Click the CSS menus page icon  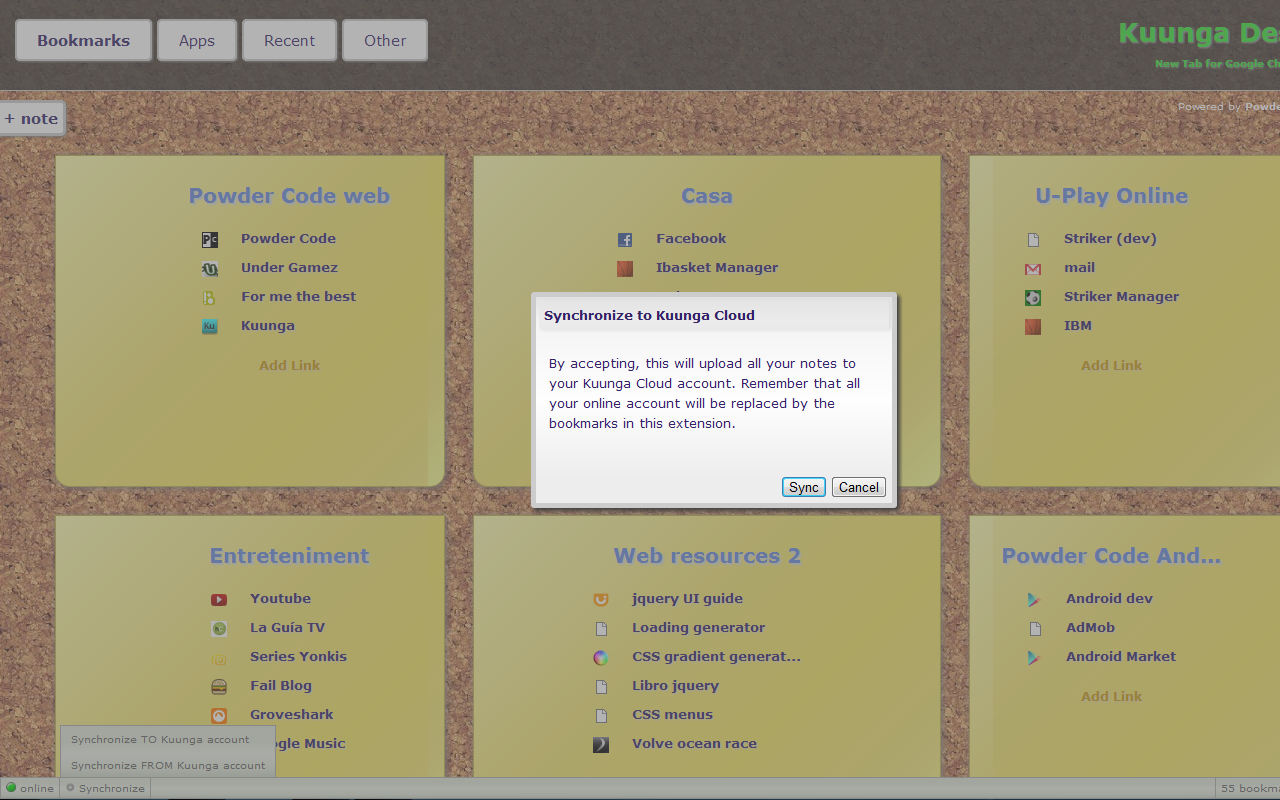pos(601,716)
